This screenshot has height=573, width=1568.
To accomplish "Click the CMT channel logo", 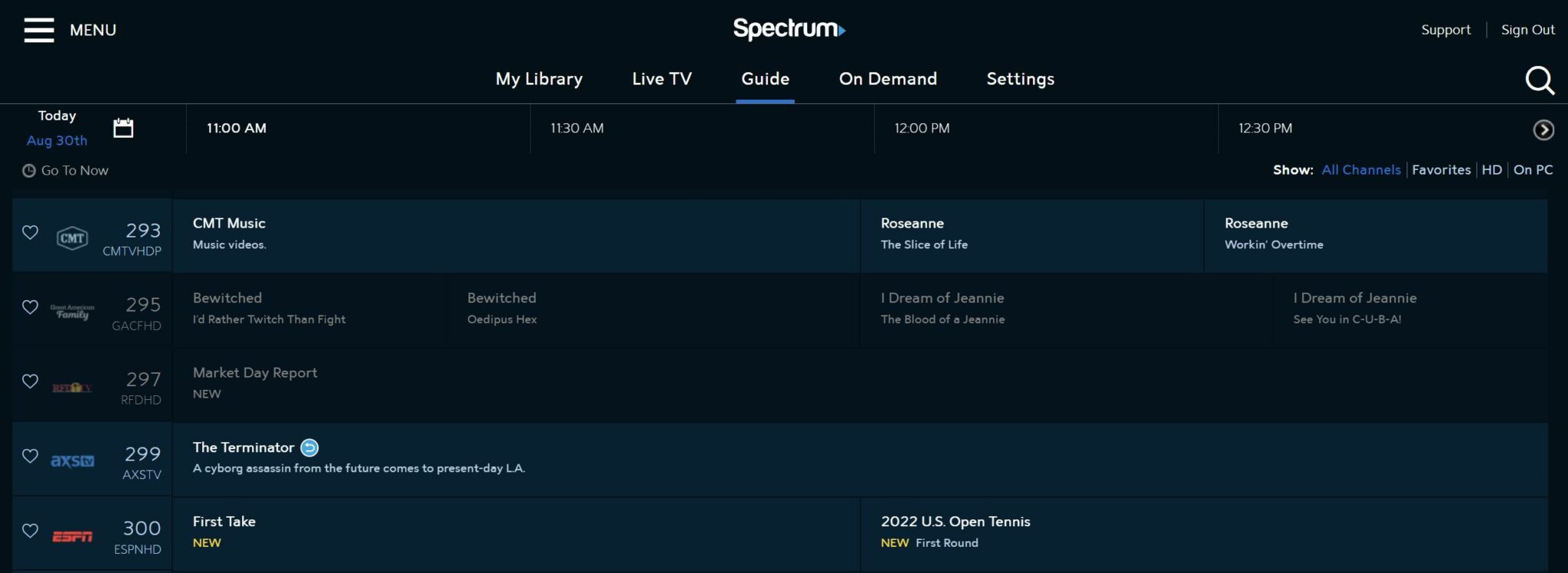I will click(72, 237).
